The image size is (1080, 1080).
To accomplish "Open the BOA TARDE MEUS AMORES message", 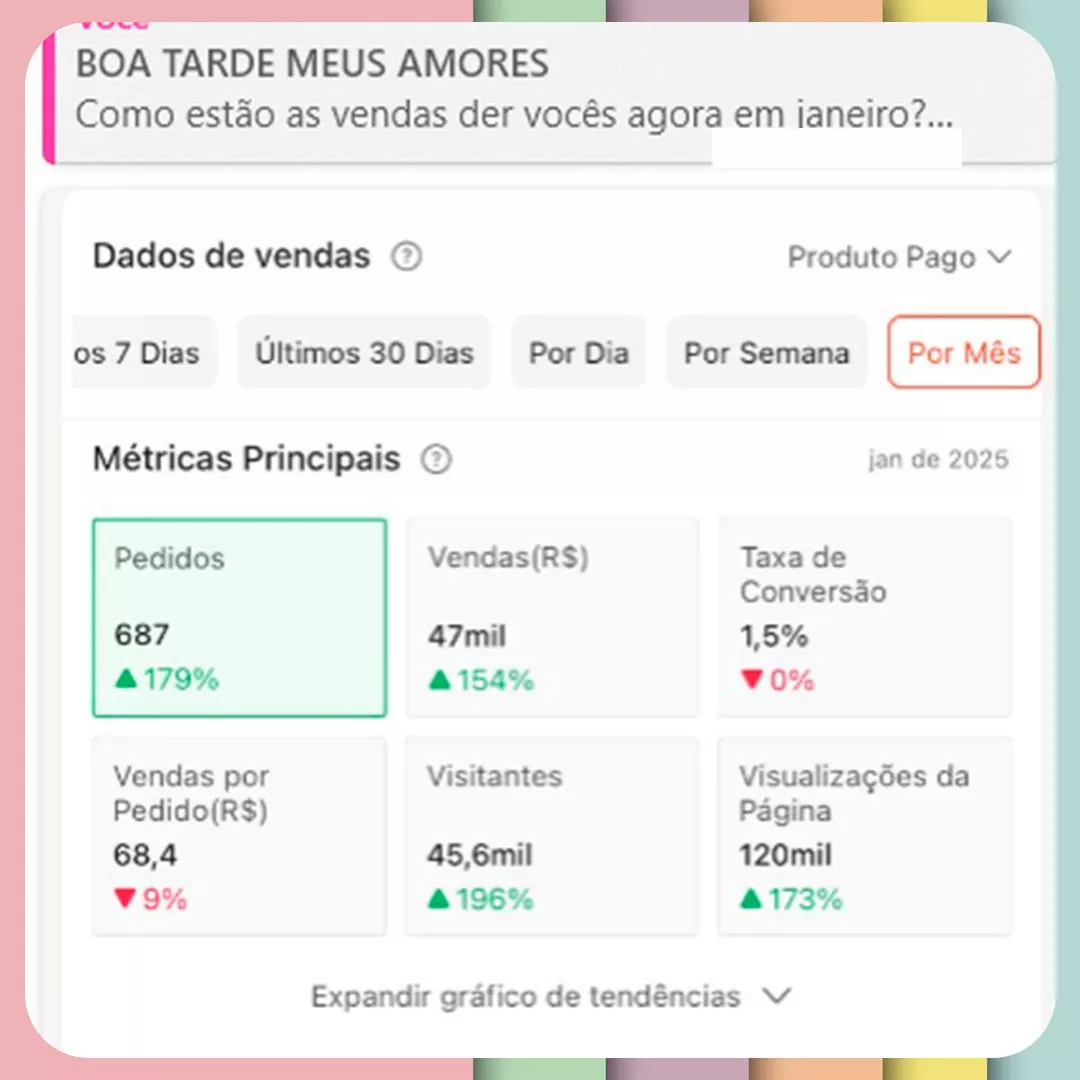I will [548, 90].
